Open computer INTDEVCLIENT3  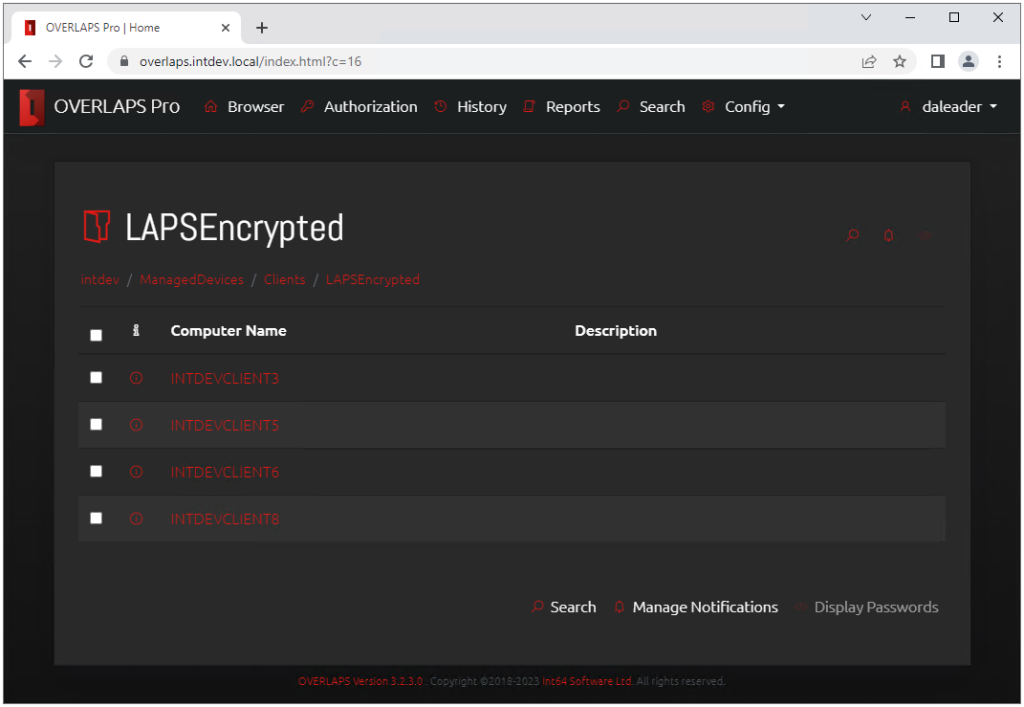(225, 379)
